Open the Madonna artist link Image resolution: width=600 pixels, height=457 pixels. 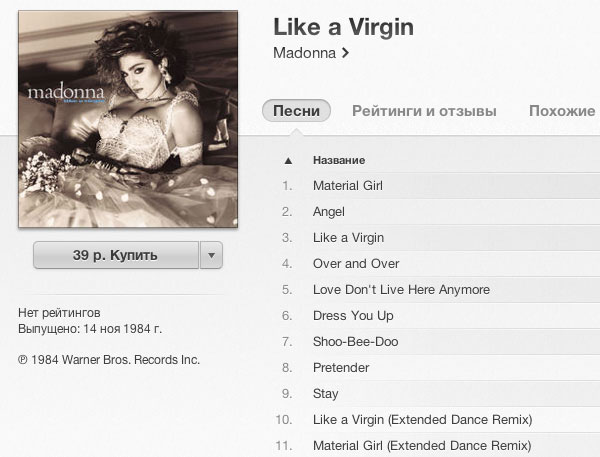(x=305, y=53)
